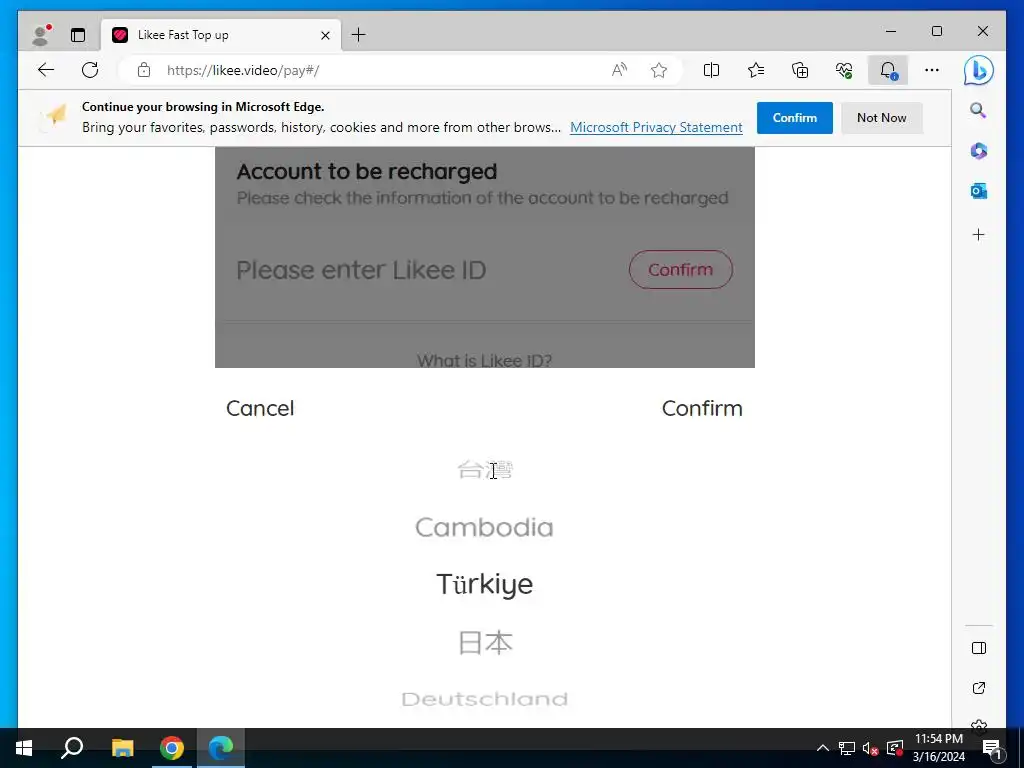Screen dimensions: 1024x768
Task: Toggle split screen view
Action: point(711,70)
